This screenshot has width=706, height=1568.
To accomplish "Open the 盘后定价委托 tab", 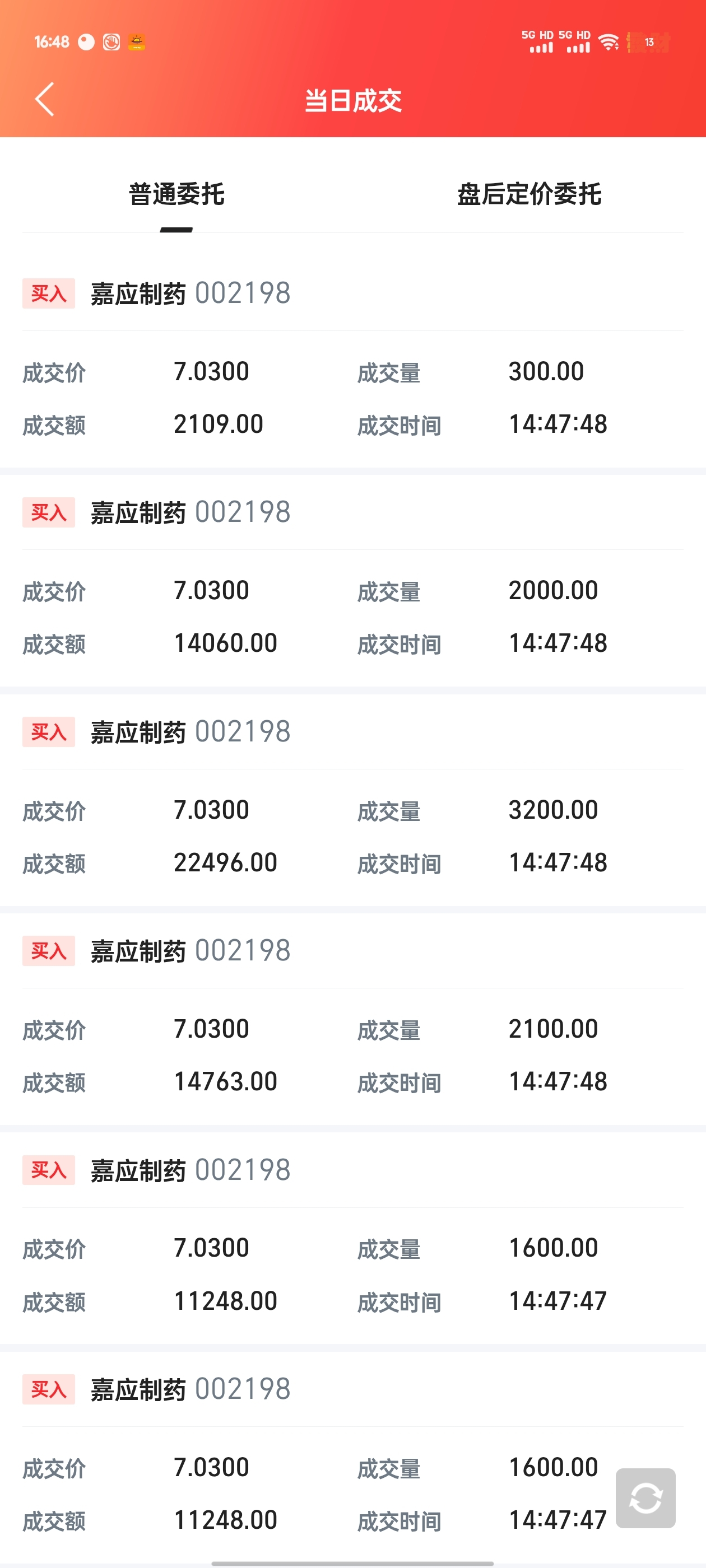I will 529,194.
